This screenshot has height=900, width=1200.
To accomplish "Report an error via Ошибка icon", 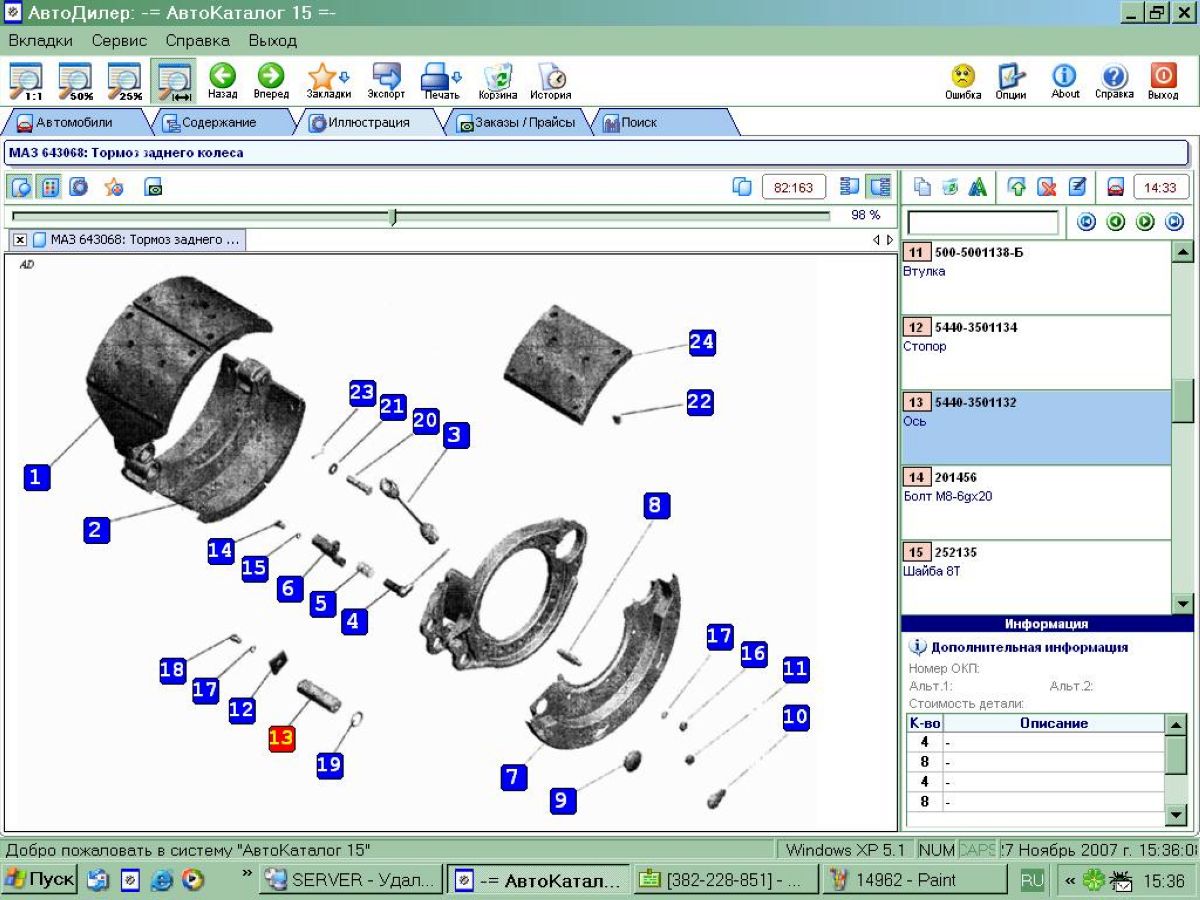I will (x=963, y=81).
